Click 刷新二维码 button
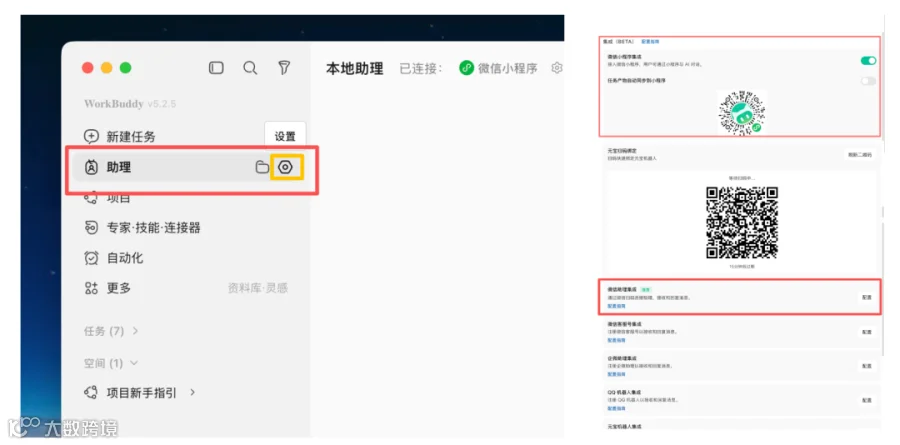 [x=859, y=154]
